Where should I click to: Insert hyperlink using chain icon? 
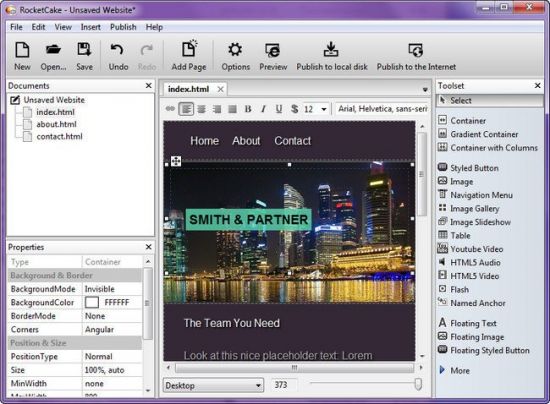click(170, 109)
